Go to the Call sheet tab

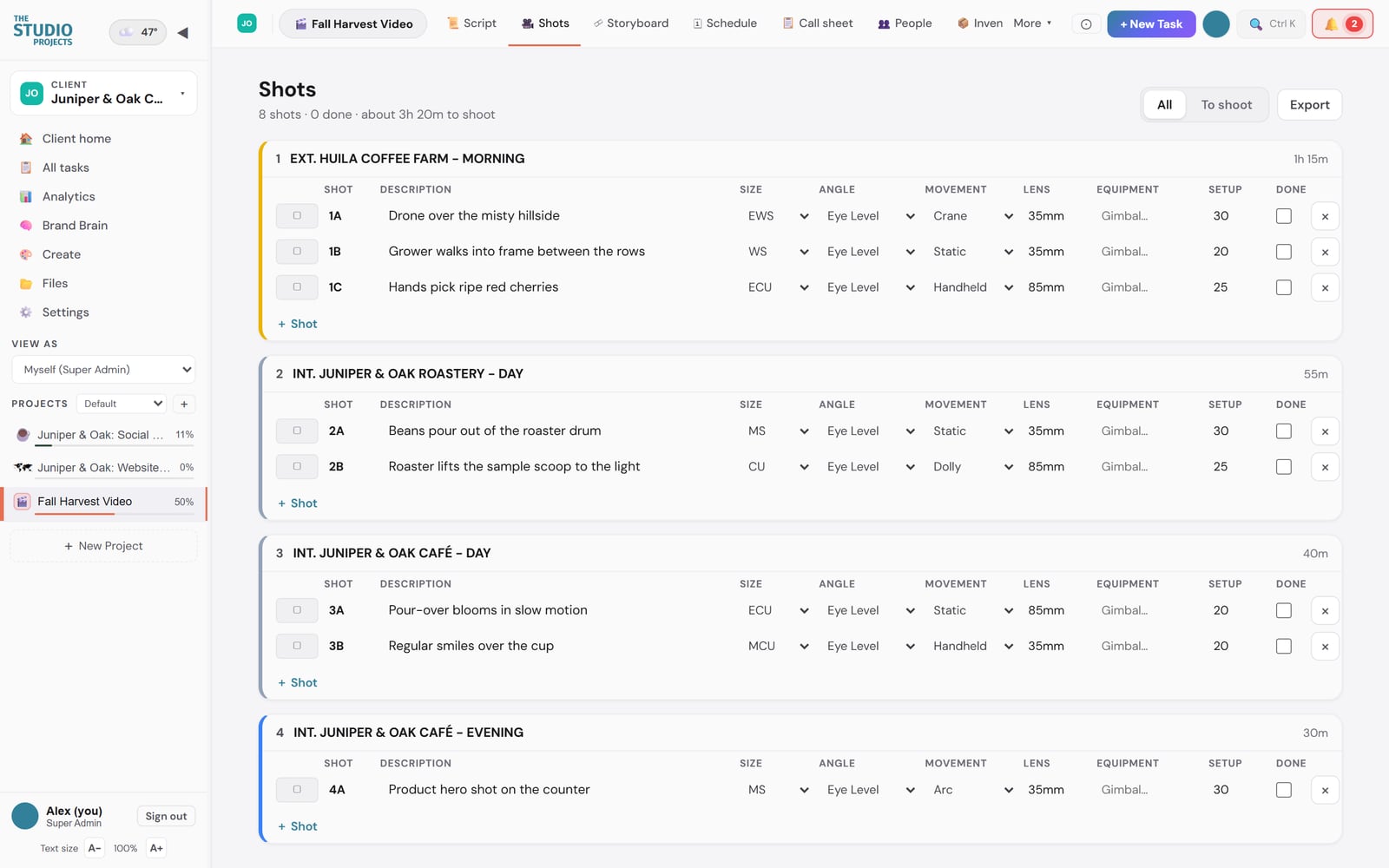coord(818,23)
